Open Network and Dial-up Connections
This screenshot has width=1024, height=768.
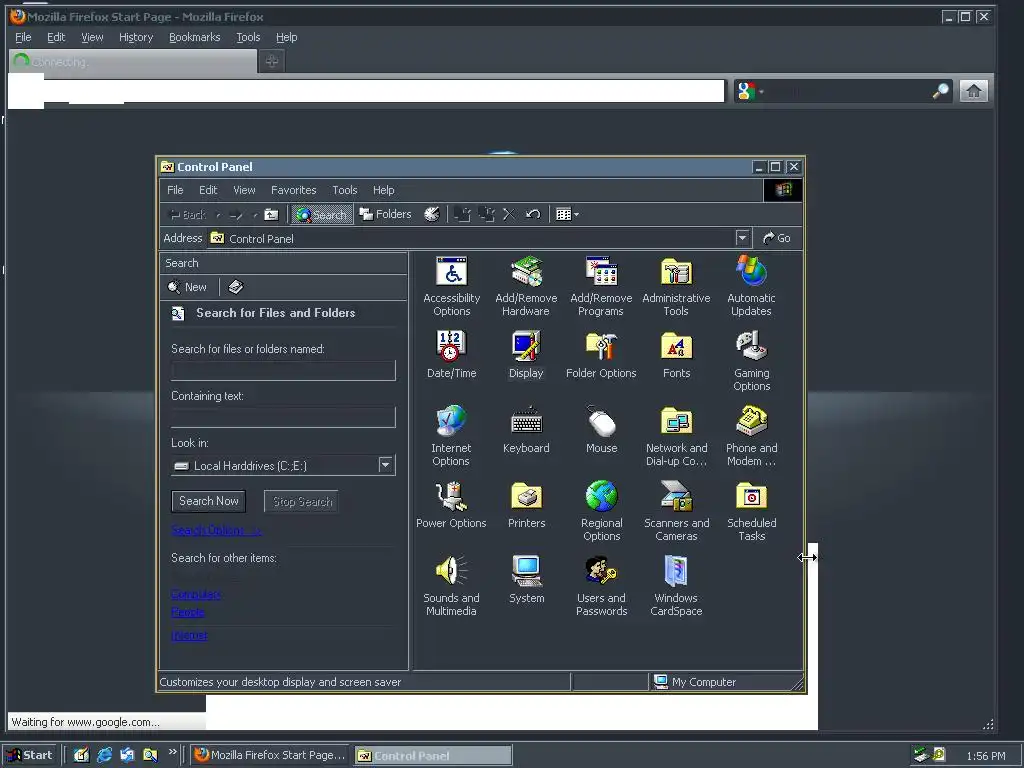[x=676, y=436]
